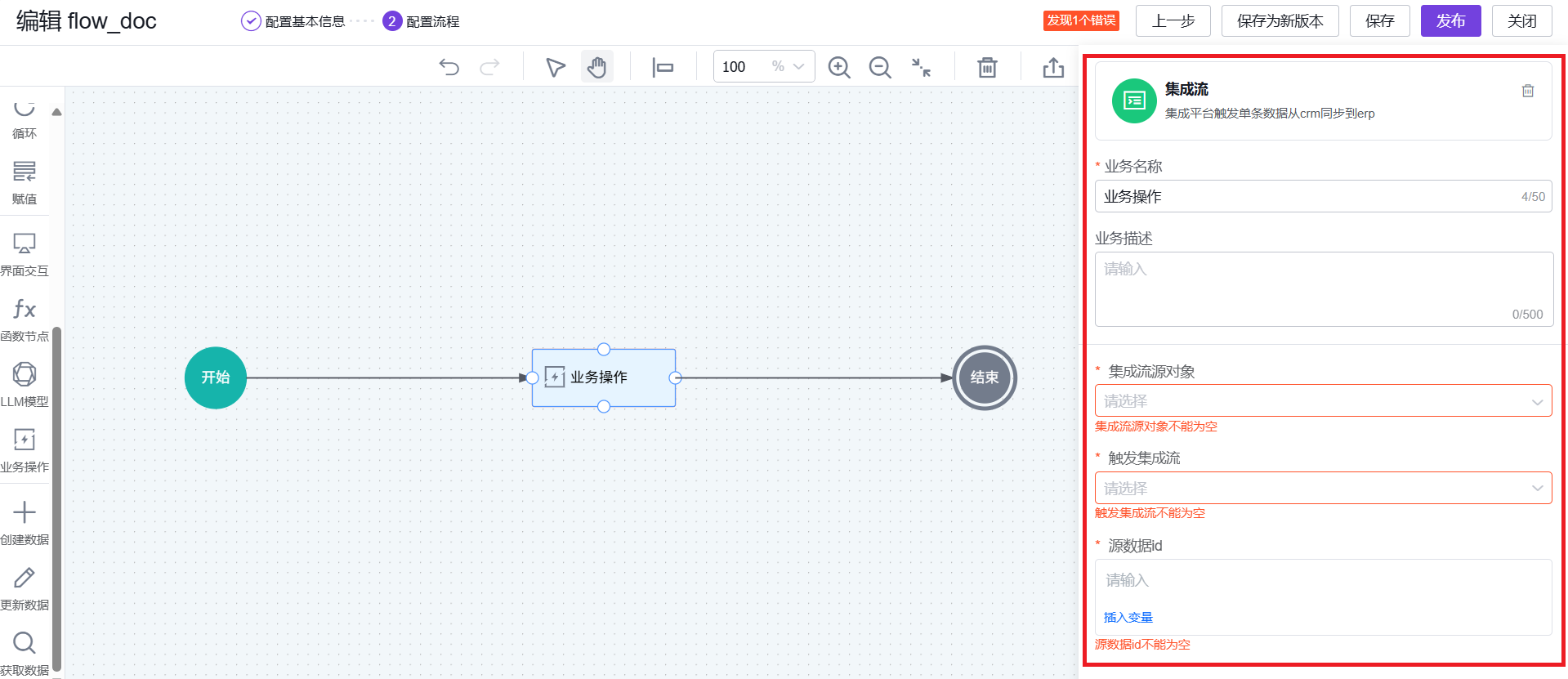
Task: Click the export share icon
Action: coord(1053,67)
